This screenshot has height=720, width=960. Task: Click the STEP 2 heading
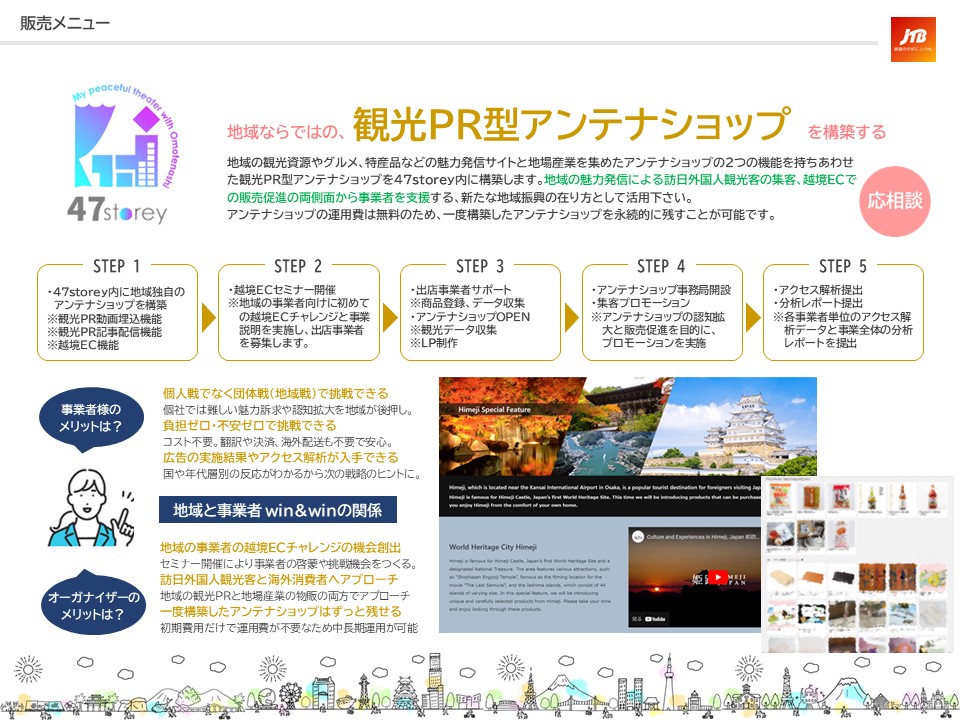(298, 266)
